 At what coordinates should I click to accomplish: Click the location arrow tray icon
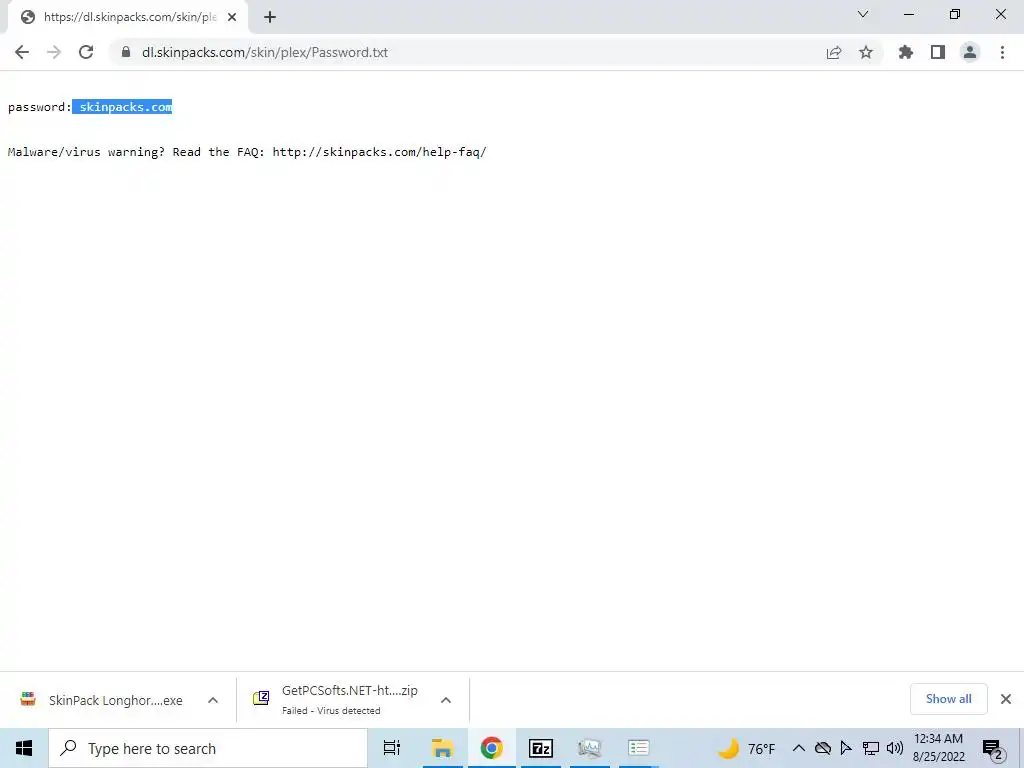(846, 748)
